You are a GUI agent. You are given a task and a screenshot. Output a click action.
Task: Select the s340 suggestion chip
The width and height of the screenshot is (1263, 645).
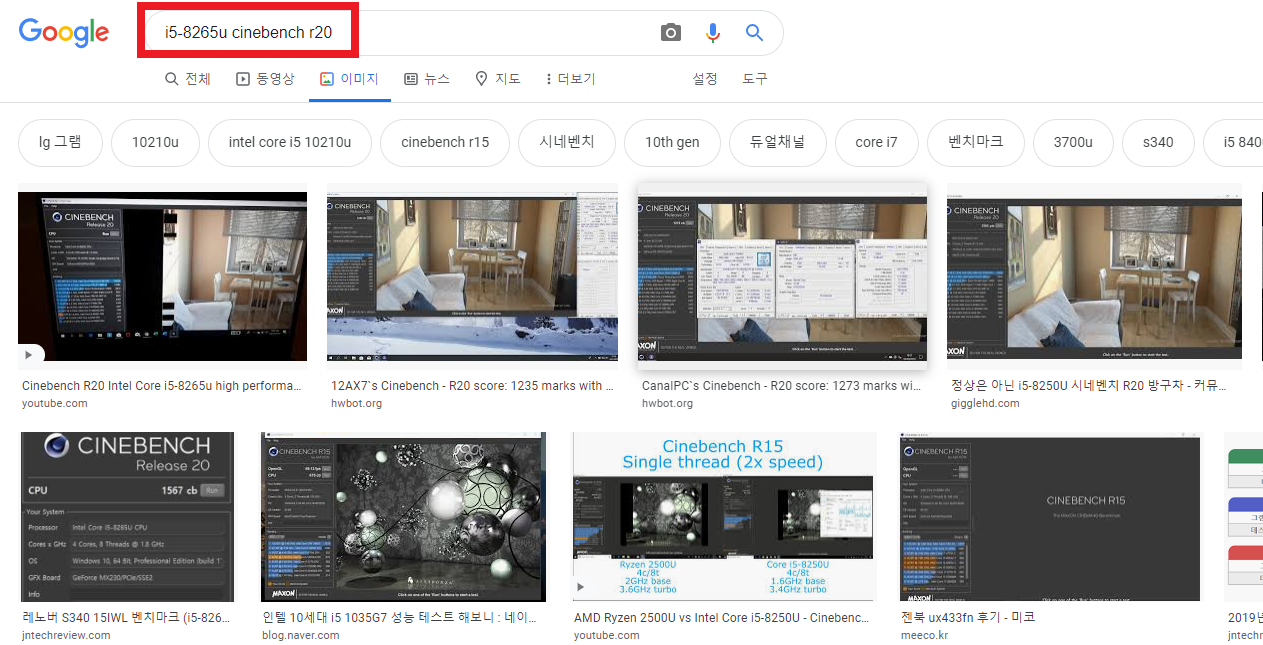1158,142
